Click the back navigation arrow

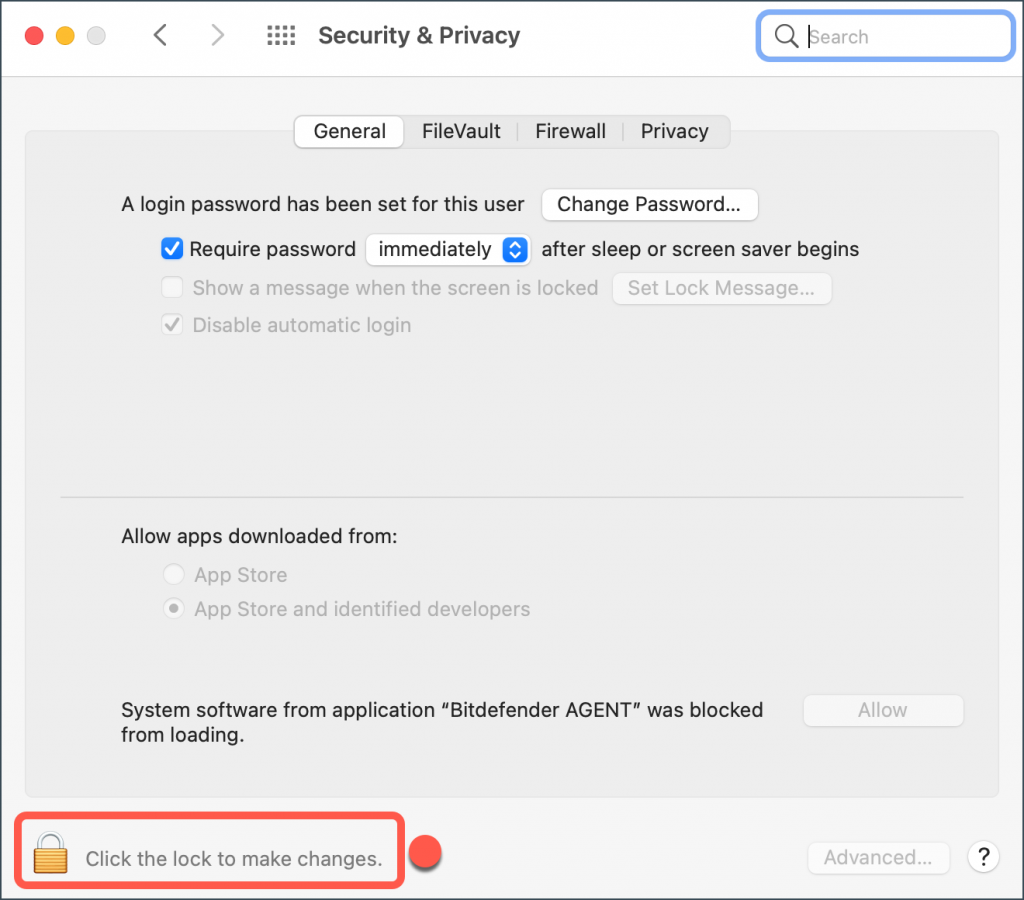coord(160,34)
